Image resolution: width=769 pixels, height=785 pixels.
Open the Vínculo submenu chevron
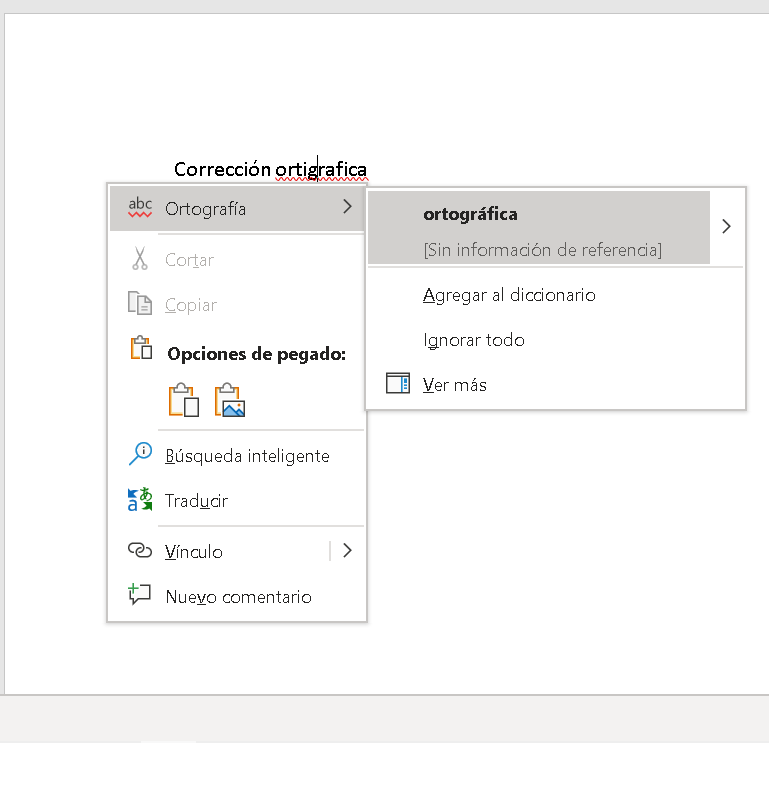[x=347, y=551]
